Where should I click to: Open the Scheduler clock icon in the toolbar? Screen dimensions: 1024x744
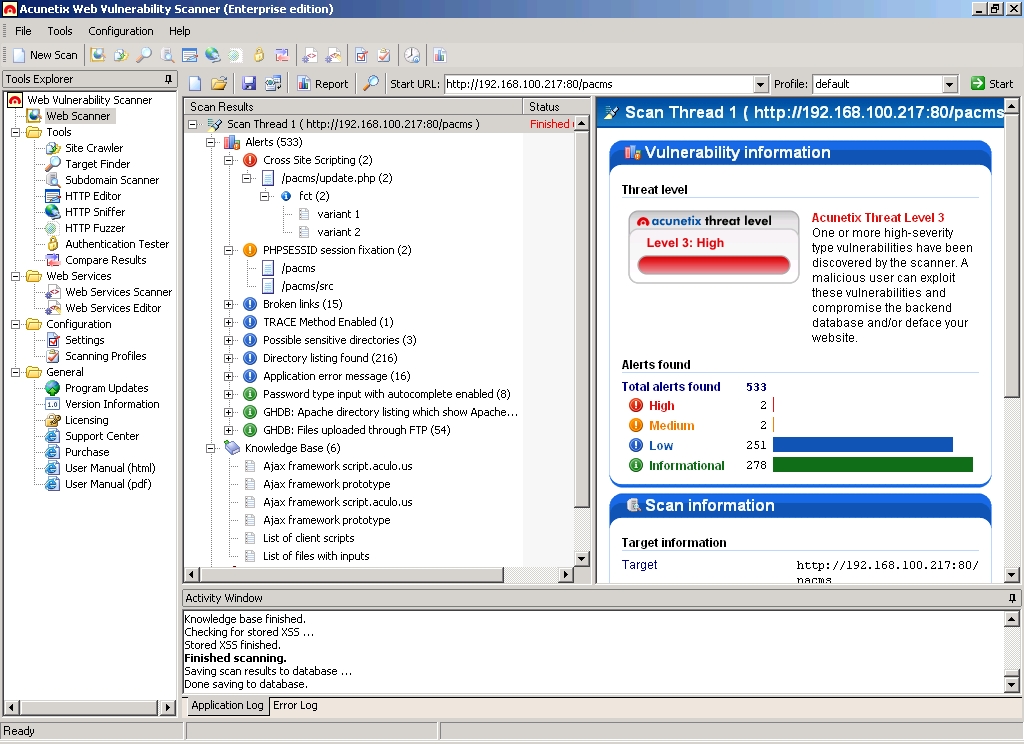[x=412, y=55]
